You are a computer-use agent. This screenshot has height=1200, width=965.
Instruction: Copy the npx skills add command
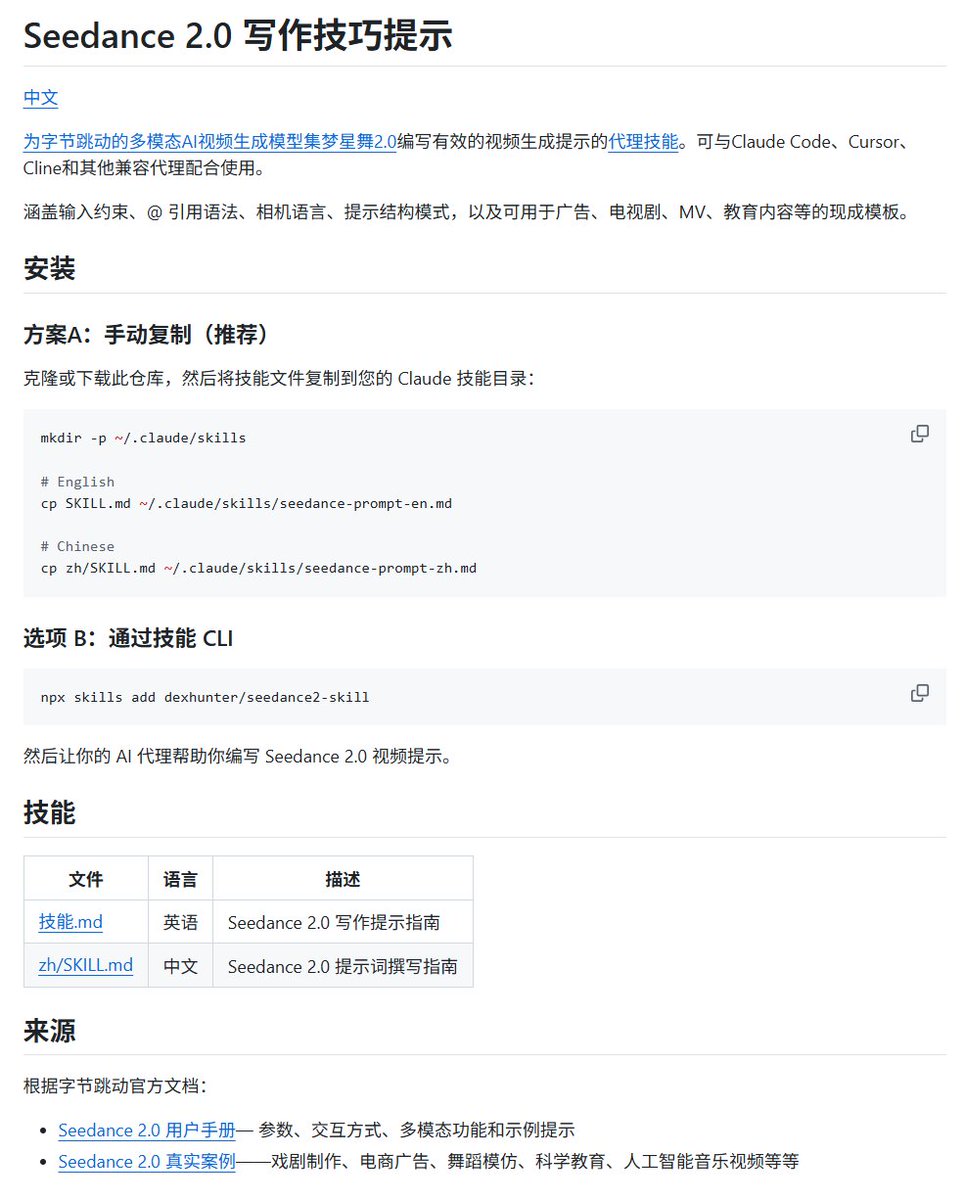click(919, 693)
